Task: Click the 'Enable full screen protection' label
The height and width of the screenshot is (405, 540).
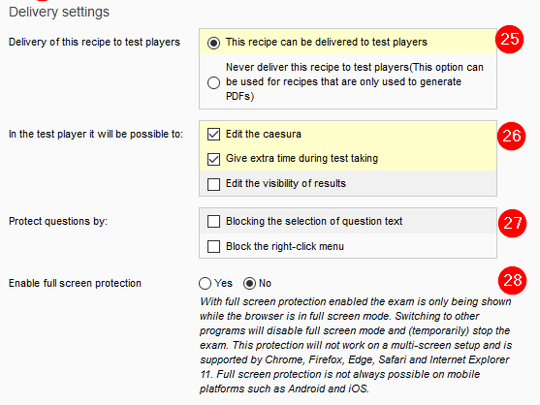Action: point(75,283)
